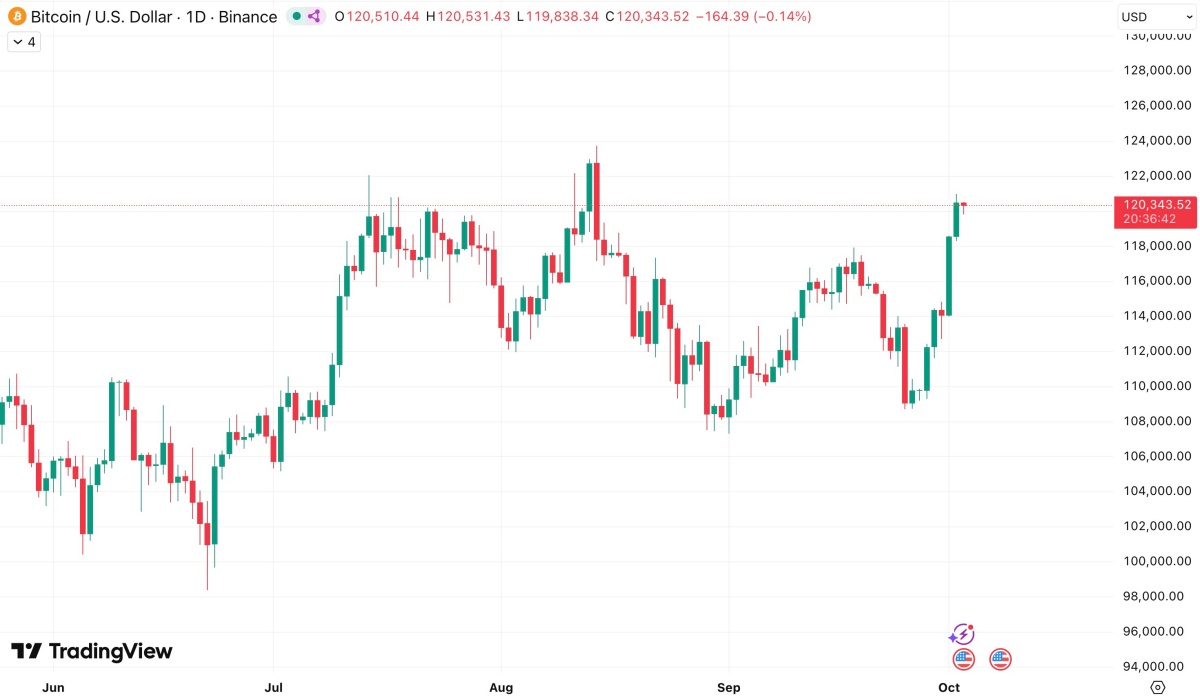The height and width of the screenshot is (700, 1200).
Task: Click the red 120,343.52 current price label
Action: click(1156, 204)
